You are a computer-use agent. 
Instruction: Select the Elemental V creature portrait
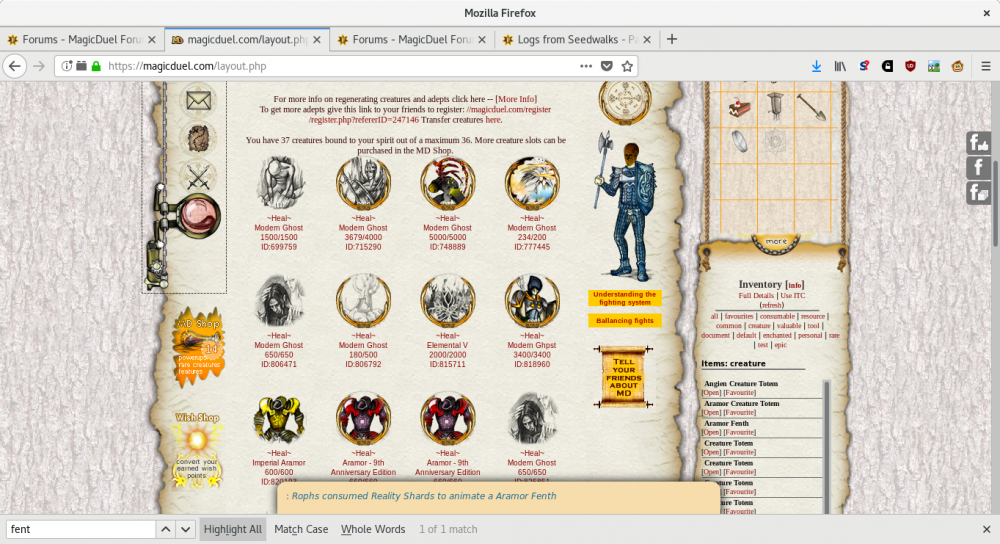pyautogui.click(x=447, y=302)
